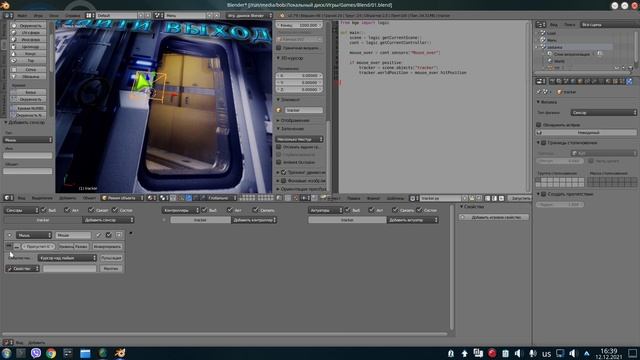The image size is (640, 360).
Task: Open the mouse event dropdown Курсор над любым
Action: 67,258
